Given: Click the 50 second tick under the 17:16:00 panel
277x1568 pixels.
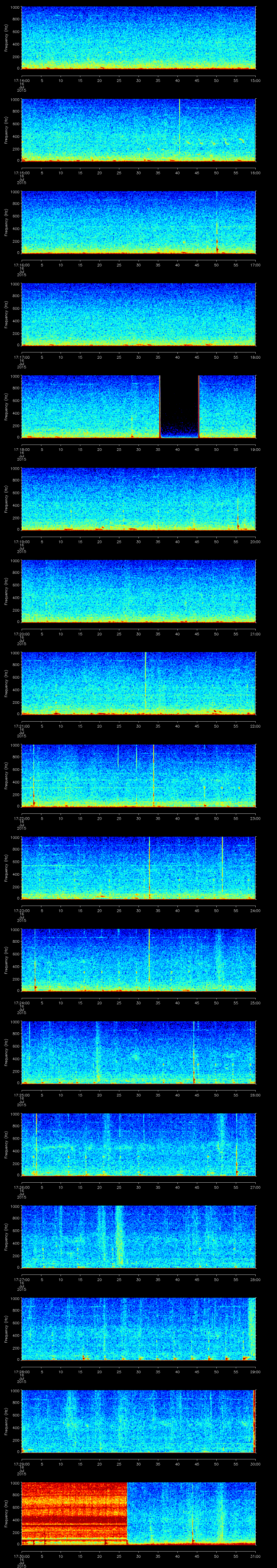Looking at the screenshot, I should click(216, 265).
